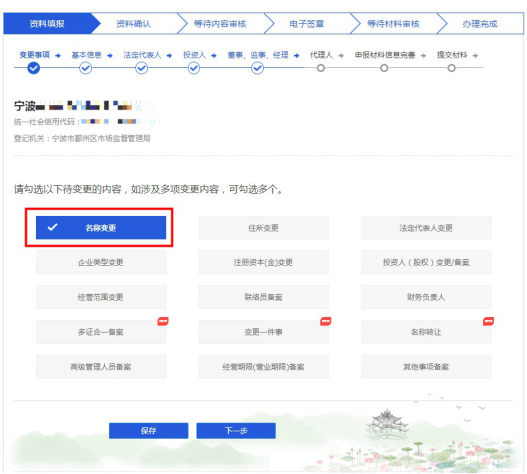This screenshot has height=474, width=527.
Task: Click the filled checkmark under 变更事项
Action: pos(34,68)
